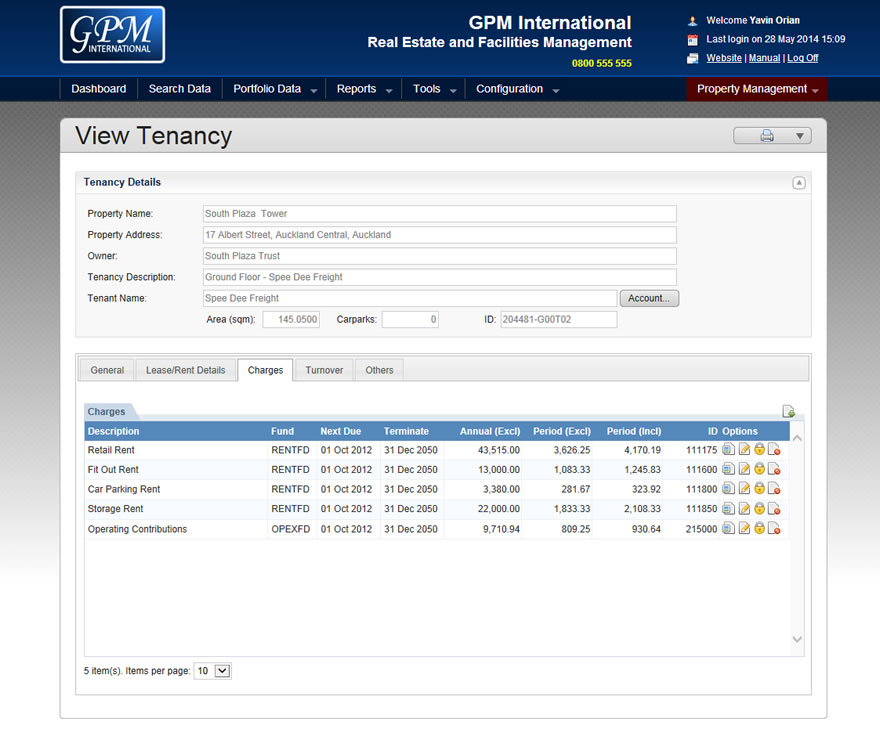Click the add new charge icon

[788, 411]
